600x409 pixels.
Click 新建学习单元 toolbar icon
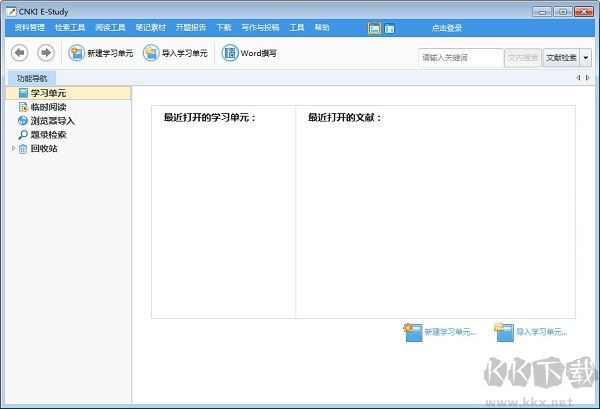76,53
